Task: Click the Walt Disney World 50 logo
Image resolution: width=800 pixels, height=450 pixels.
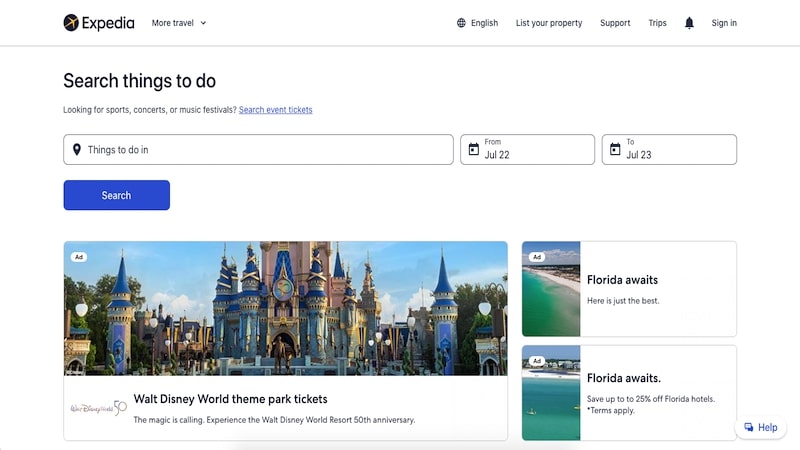Action: pos(98,408)
